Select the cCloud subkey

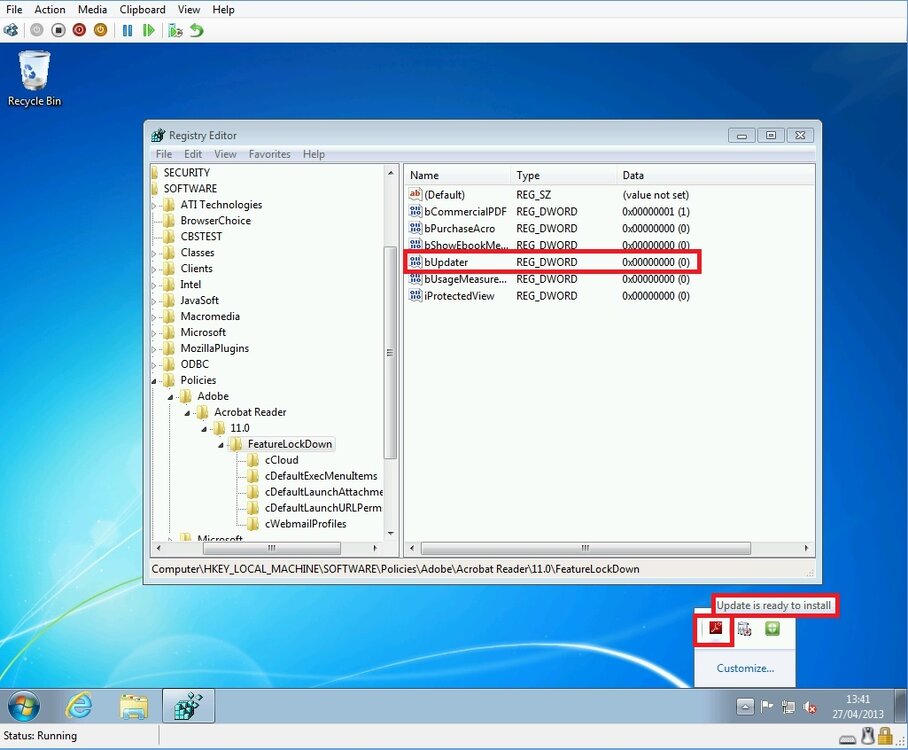pos(281,460)
